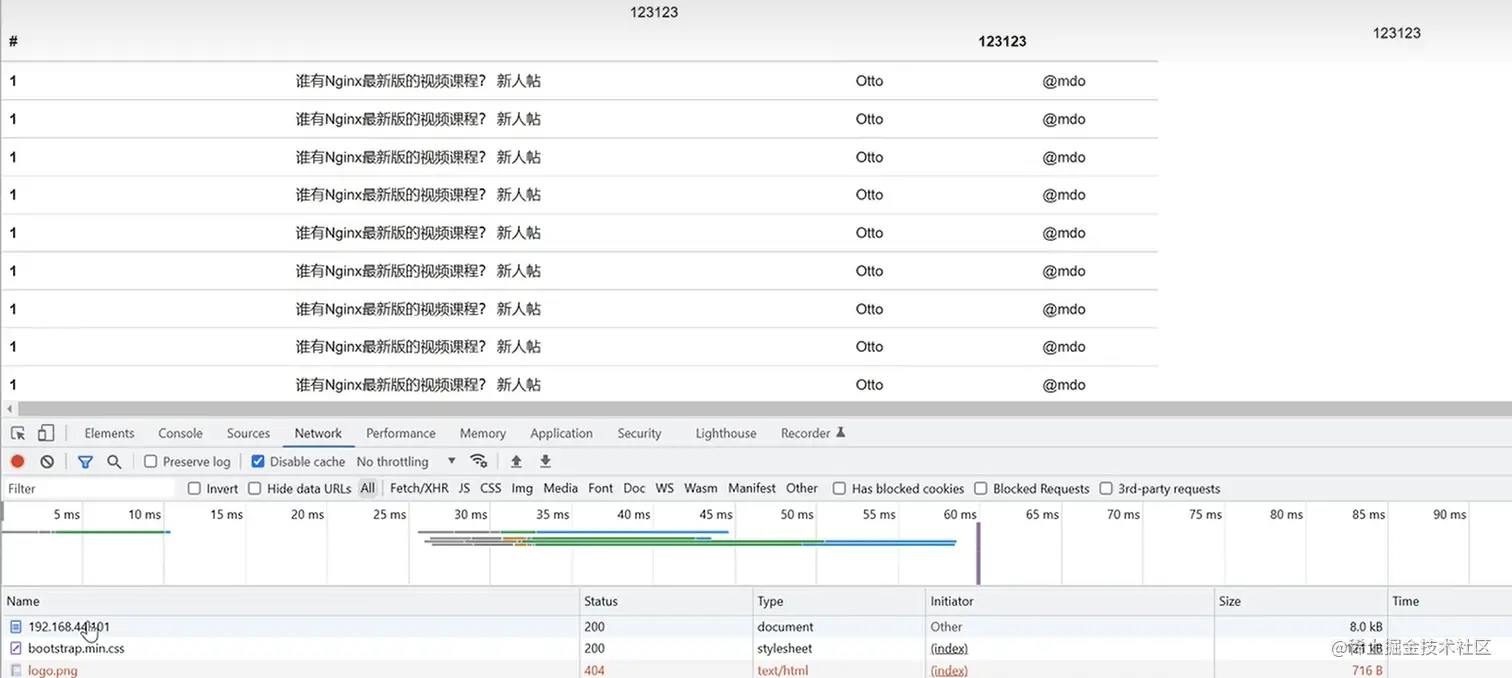Screen dimensions: 1512x678
Task: Open network conditions wifi-gear icon
Action: (x=479, y=461)
